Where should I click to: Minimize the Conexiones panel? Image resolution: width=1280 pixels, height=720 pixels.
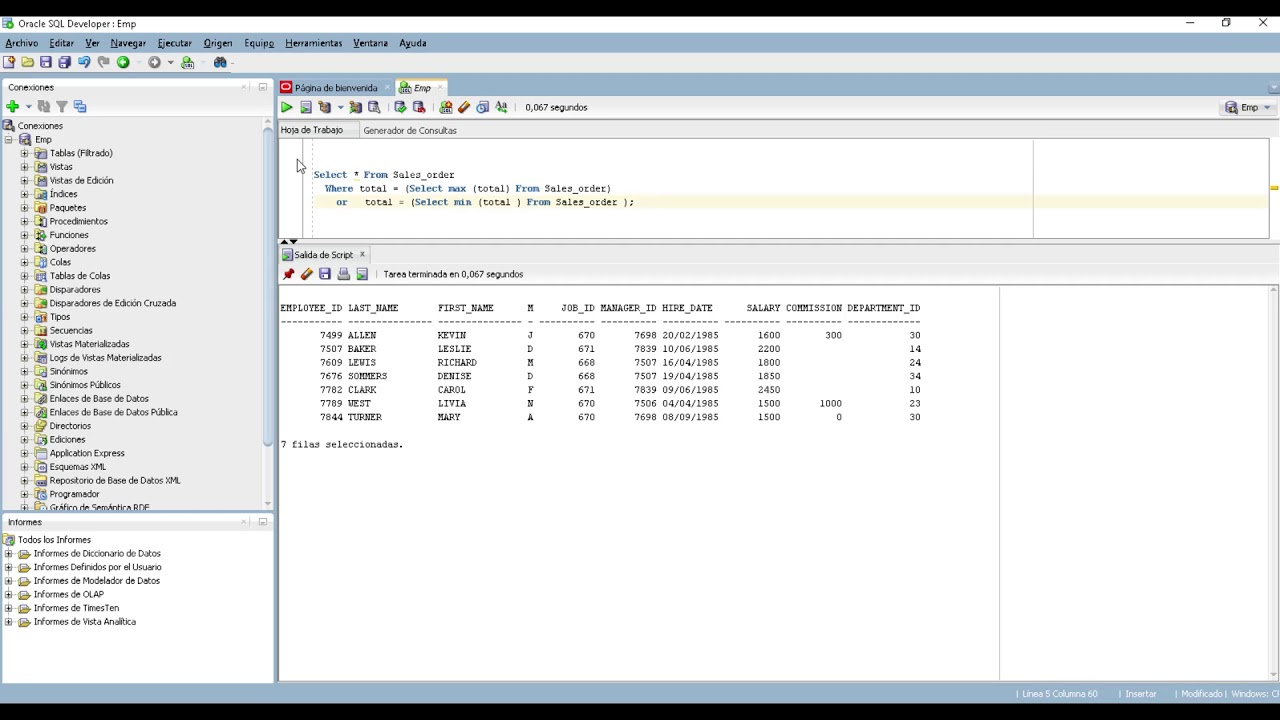pos(263,87)
